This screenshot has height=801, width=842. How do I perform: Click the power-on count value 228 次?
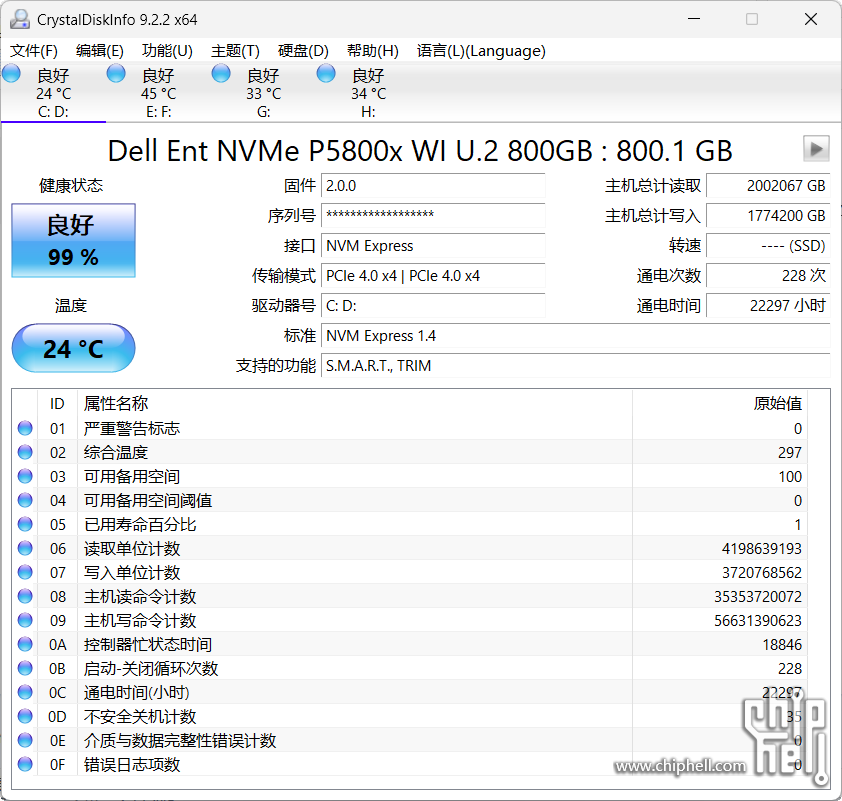pyautogui.click(x=768, y=276)
